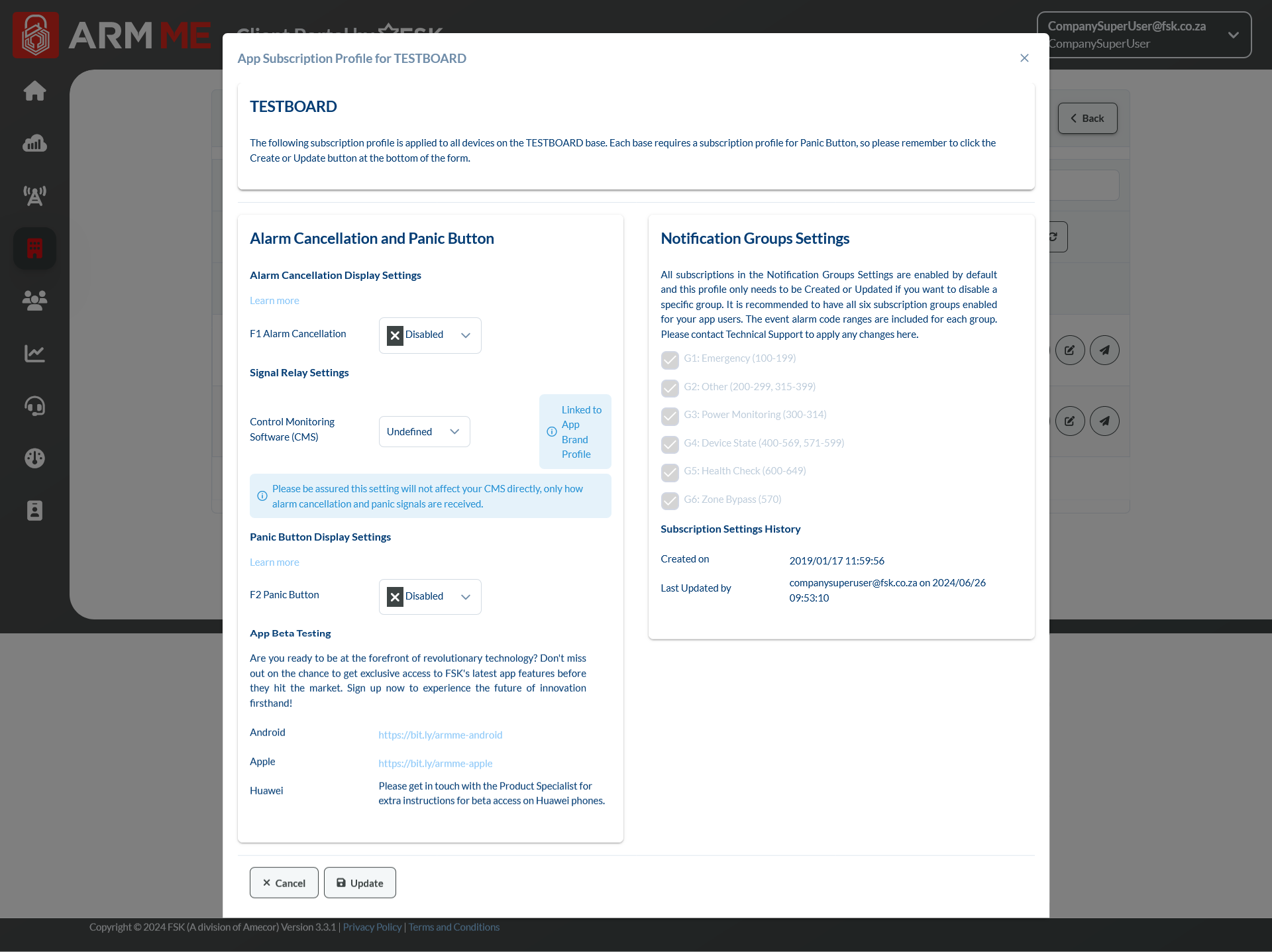This screenshot has width=1272, height=952.
Task: Click Learn more under Panic Button settings
Action: (x=274, y=562)
